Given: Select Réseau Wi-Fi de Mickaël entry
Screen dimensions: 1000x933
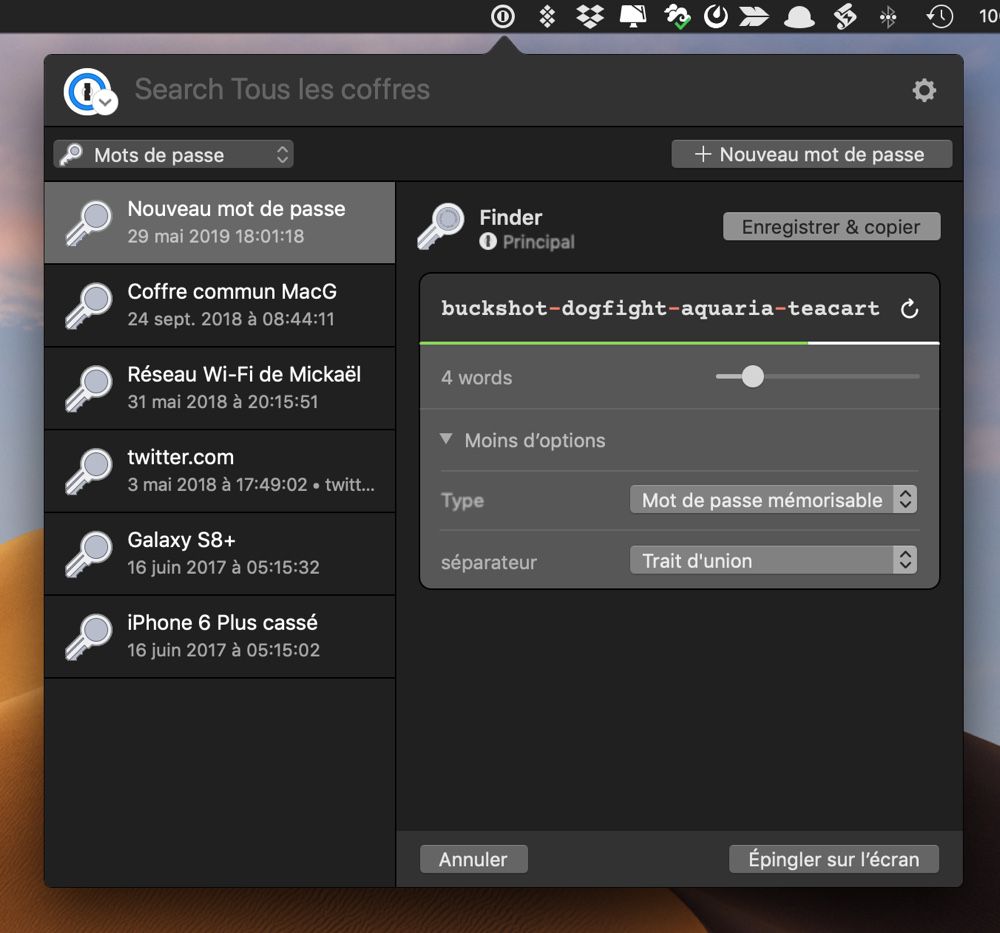Looking at the screenshot, I should coord(220,388).
